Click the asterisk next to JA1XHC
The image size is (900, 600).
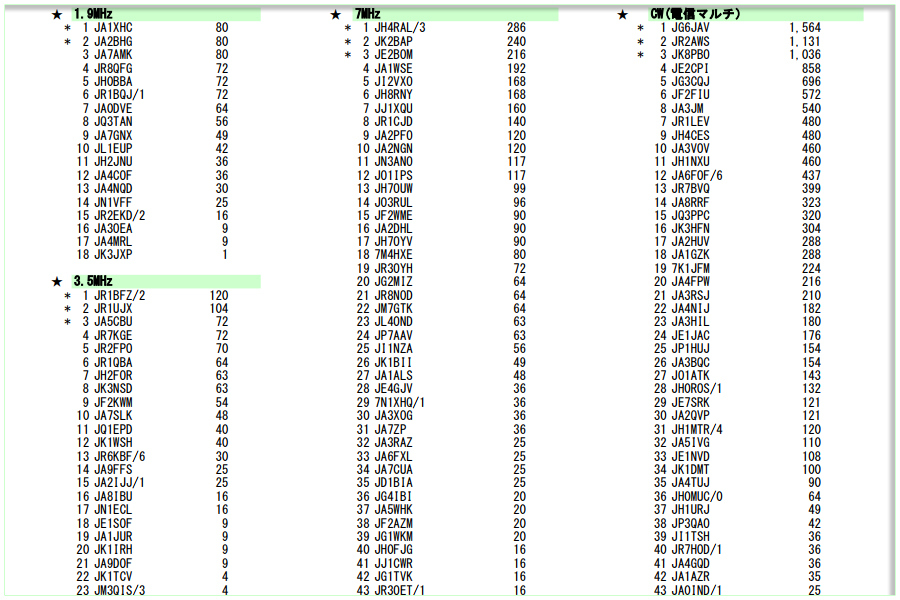pos(68,29)
